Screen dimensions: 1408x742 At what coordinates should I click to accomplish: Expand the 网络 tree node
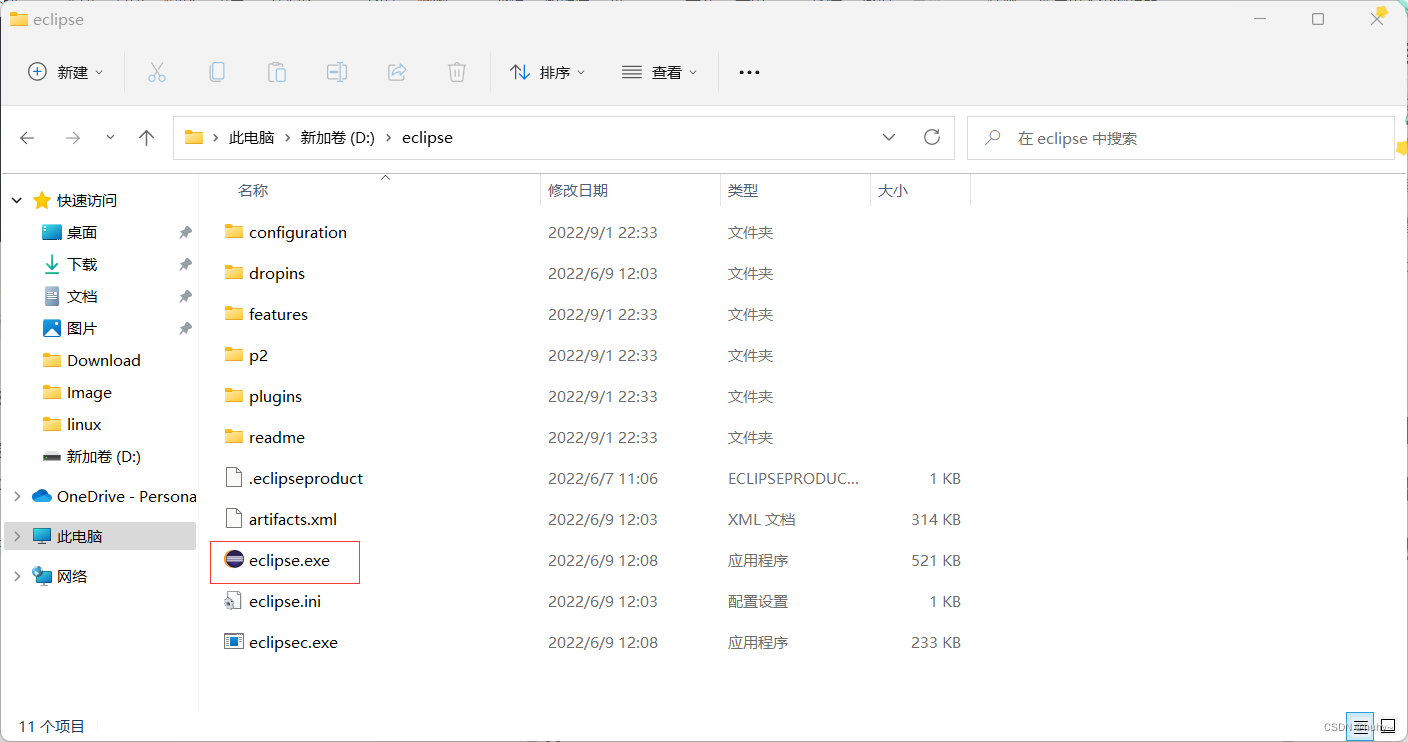(x=17, y=576)
